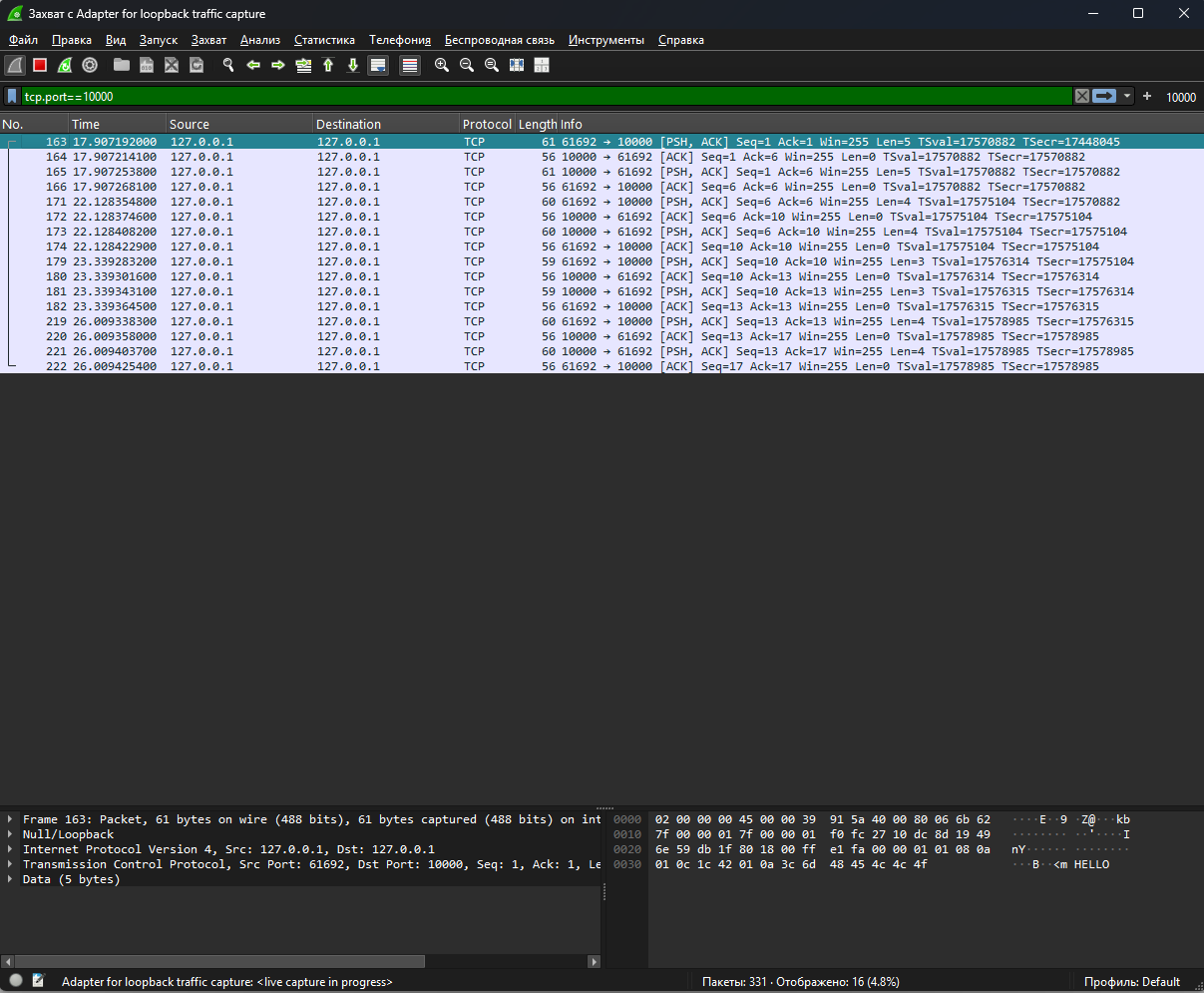Click the 10000 filter shortcut button
This screenshot has width=1204, height=993.
(1181, 97)
